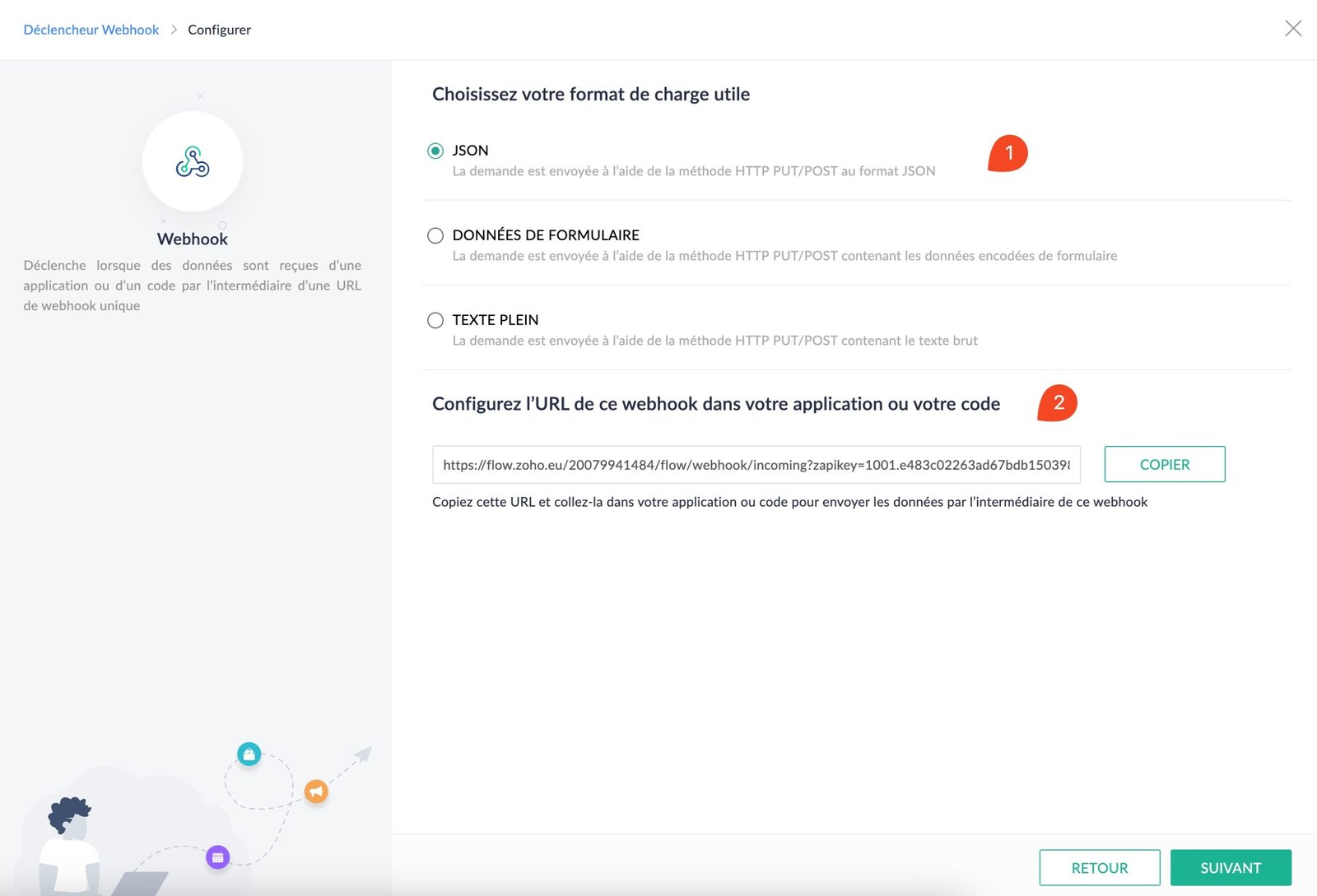Click the red step 1 marker
This screenshot has height=896, width=1317.
(x=1008, y=153)
